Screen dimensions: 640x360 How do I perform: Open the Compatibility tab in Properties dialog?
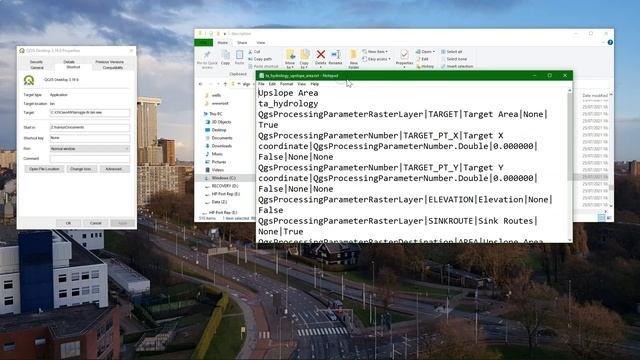tap(113, 67)
